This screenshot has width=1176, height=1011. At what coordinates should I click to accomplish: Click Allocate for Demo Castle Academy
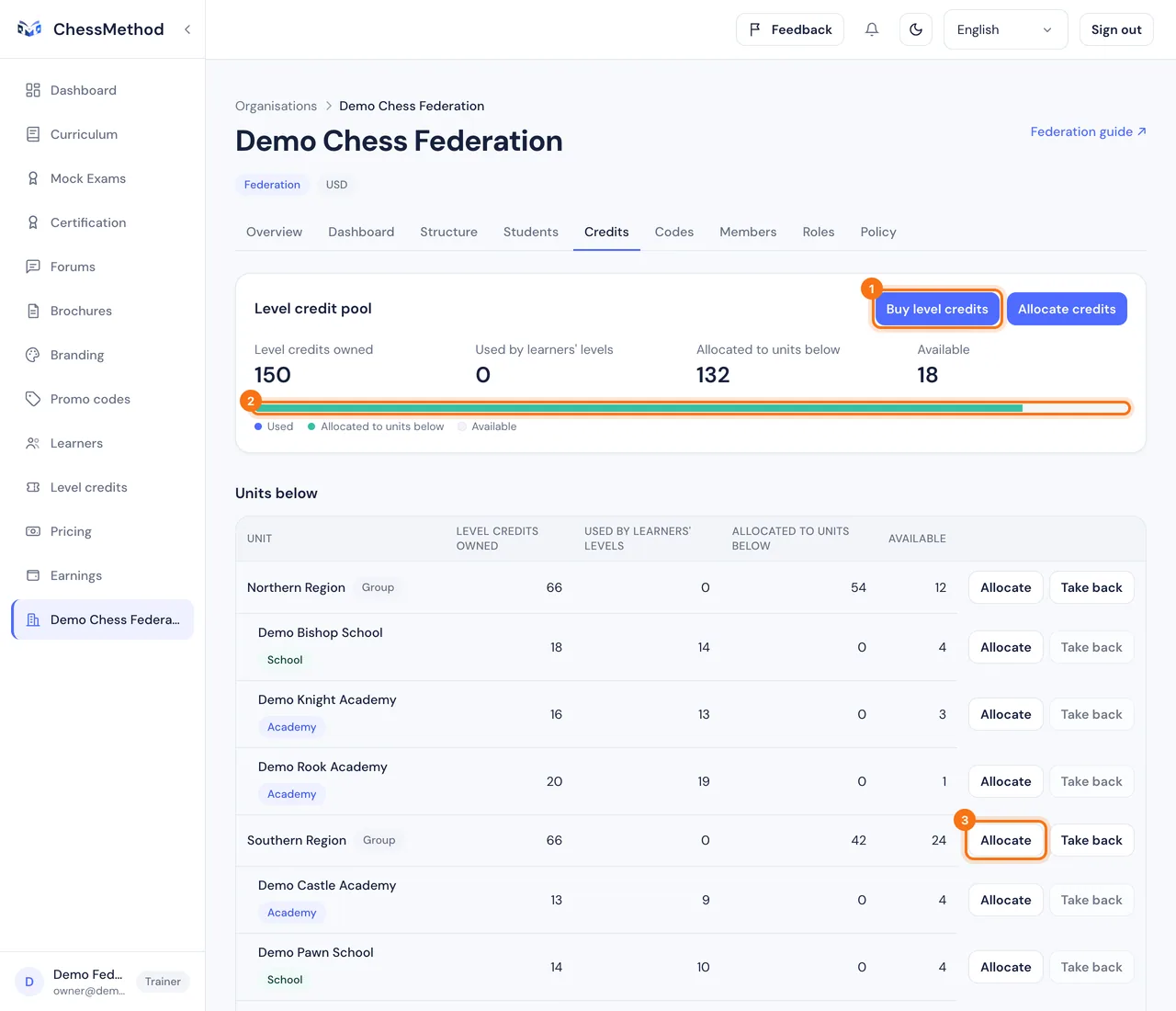point(1006,900)
